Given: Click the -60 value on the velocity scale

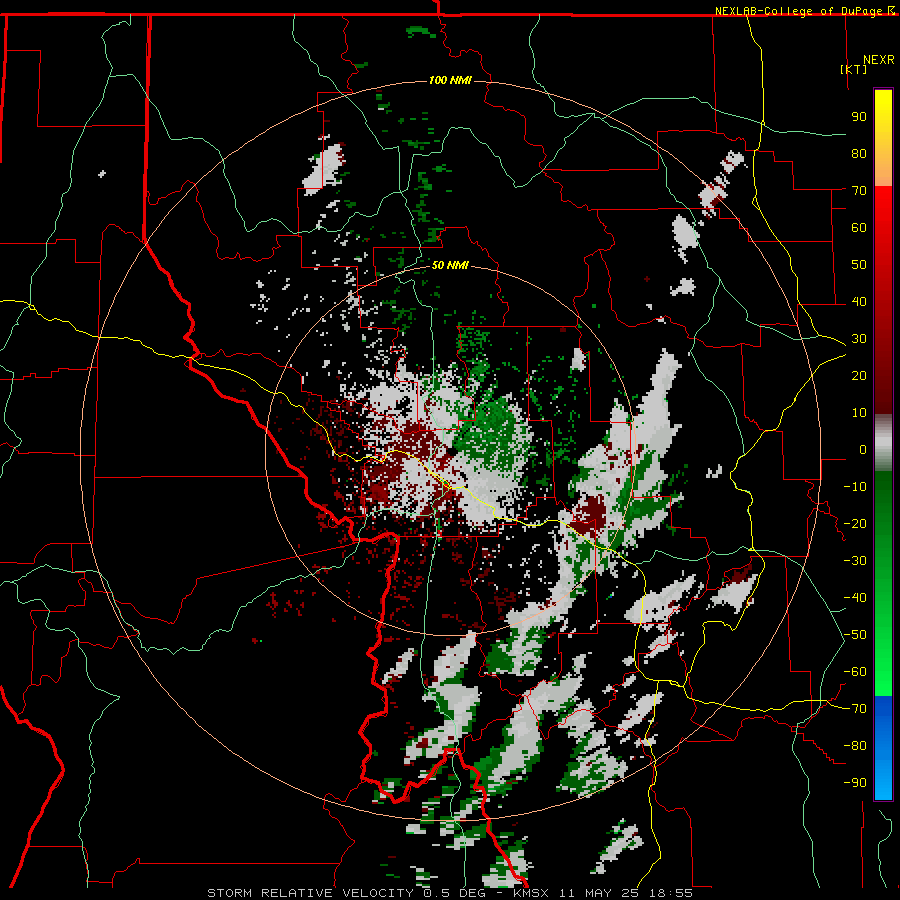Looking at the screenshot, I should pos(855,672).
